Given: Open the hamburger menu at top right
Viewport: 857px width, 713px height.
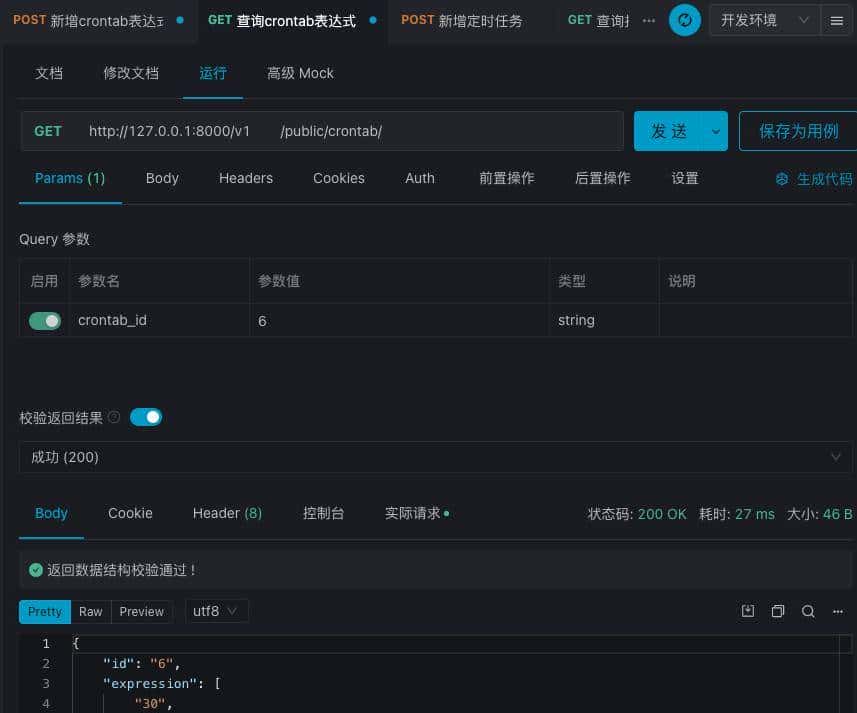Looking at the screenshot, I should pos(838,19).
